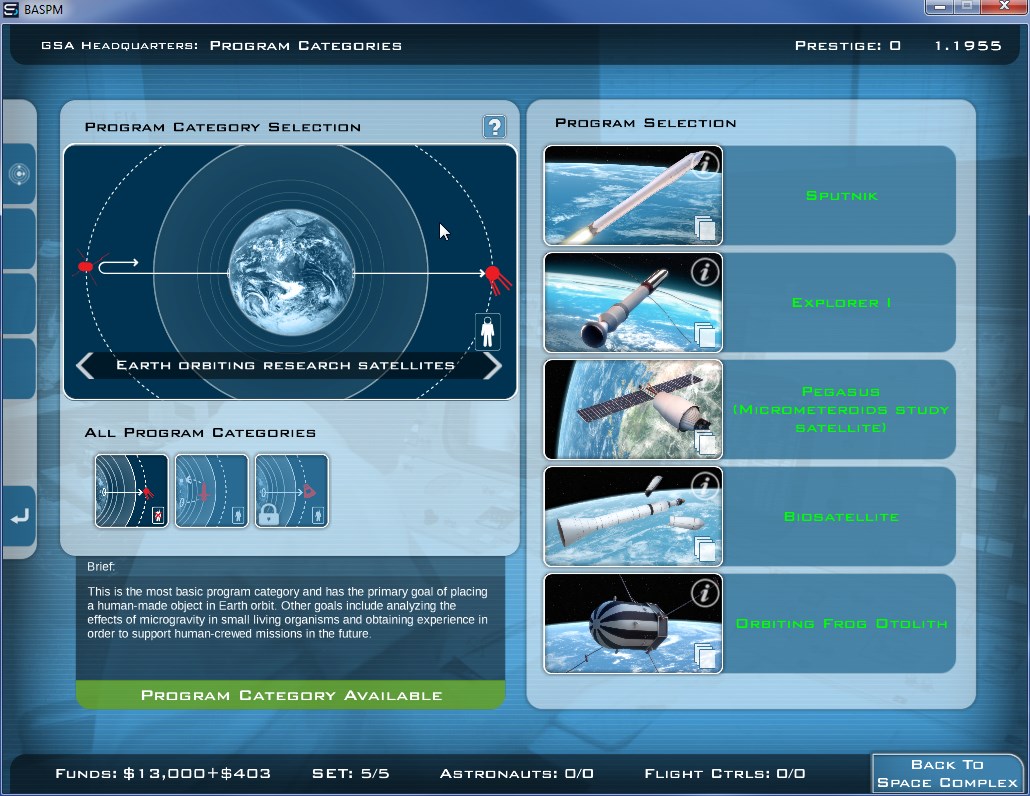
Task: Select the Sputnik program label
Action: tap(841, 196)
